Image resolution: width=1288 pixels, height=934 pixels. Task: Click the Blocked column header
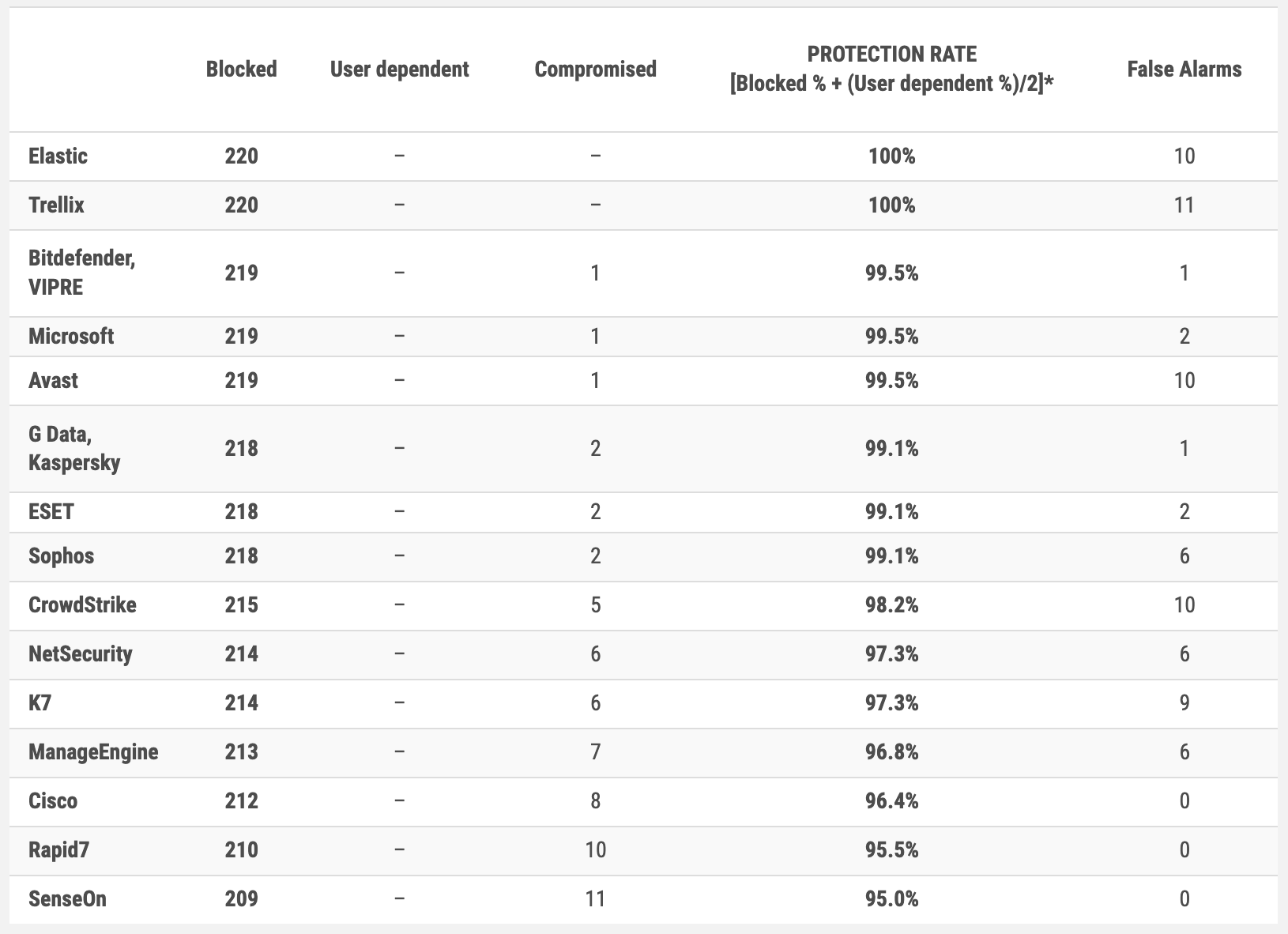(x=241, y=69)
